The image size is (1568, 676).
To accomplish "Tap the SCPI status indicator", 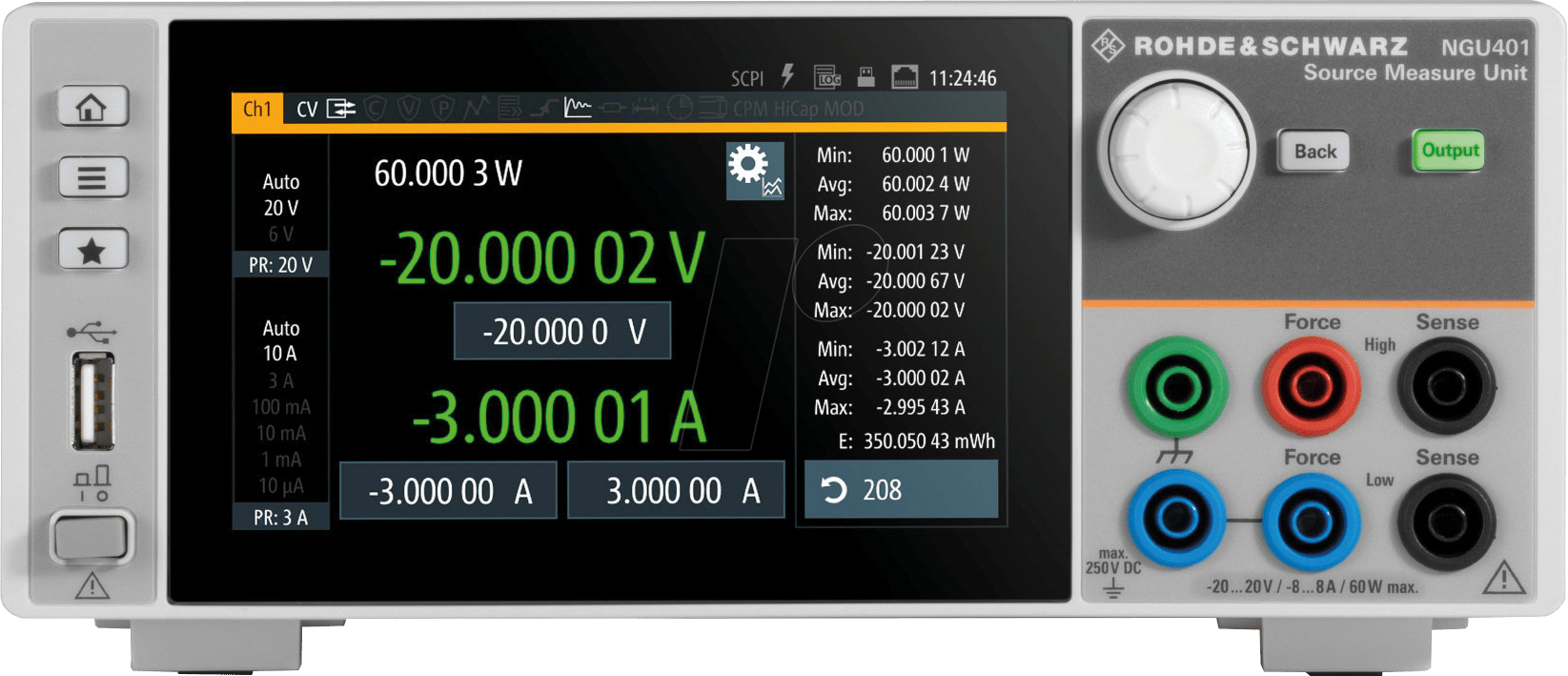I will 747,78.
